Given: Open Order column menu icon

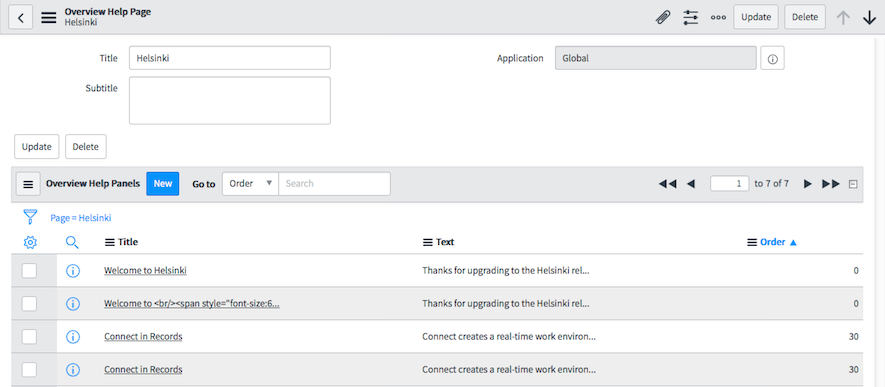Looking at the screenshot, I should (x=752, y=242).
